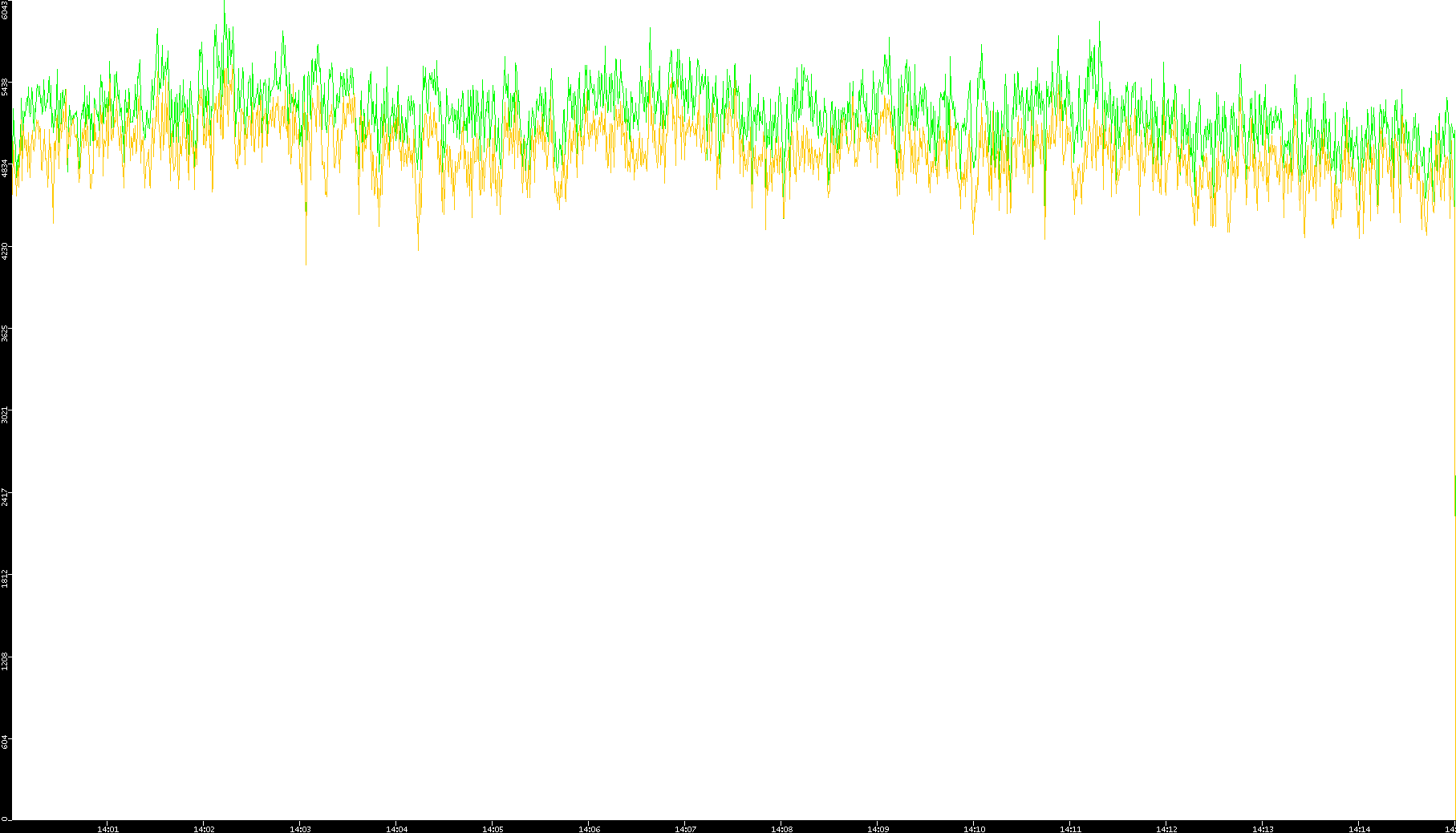Click the 1208 y-axis label

(6, 661)
